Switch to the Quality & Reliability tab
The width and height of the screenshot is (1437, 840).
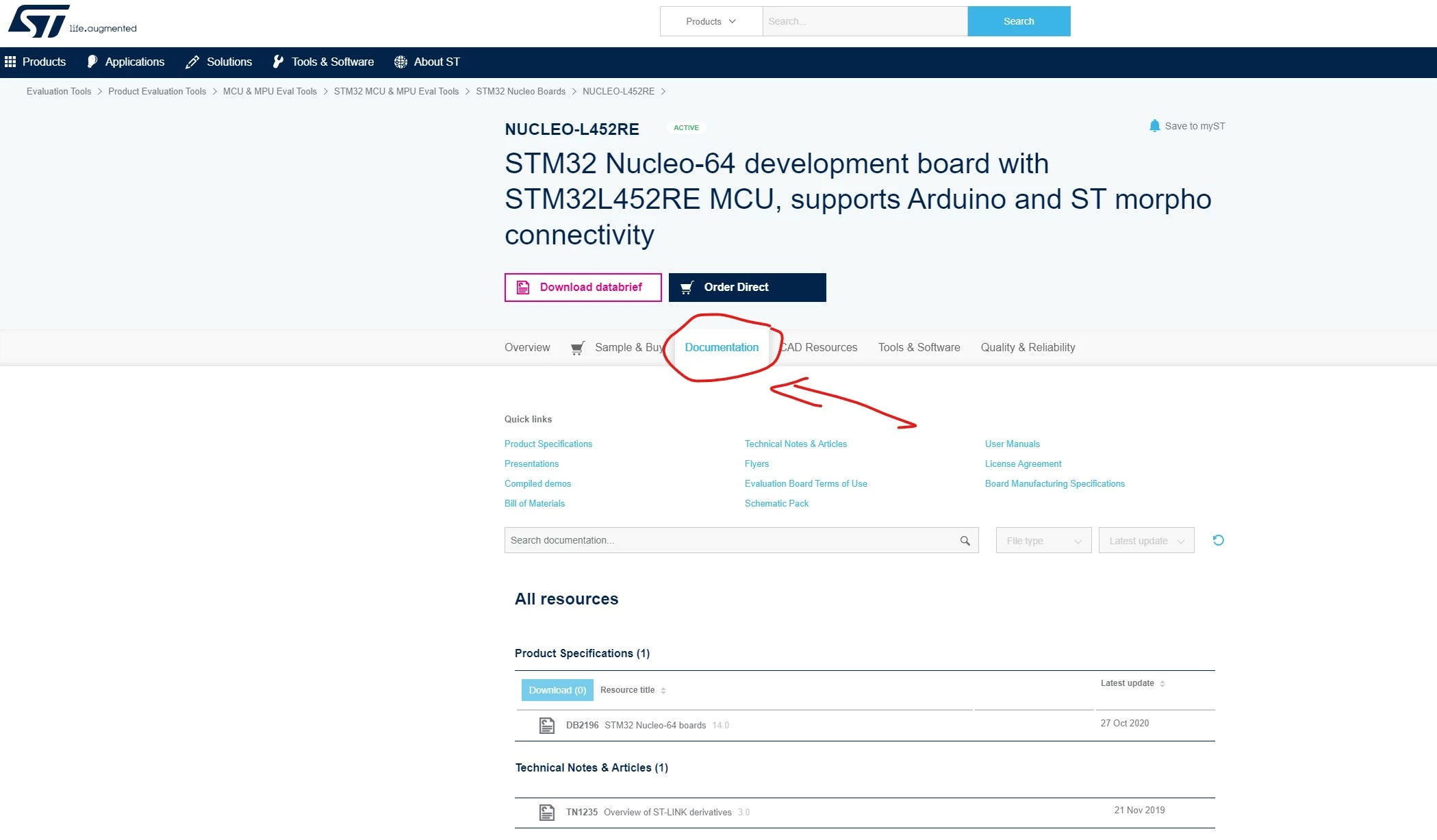point(1028,348)
